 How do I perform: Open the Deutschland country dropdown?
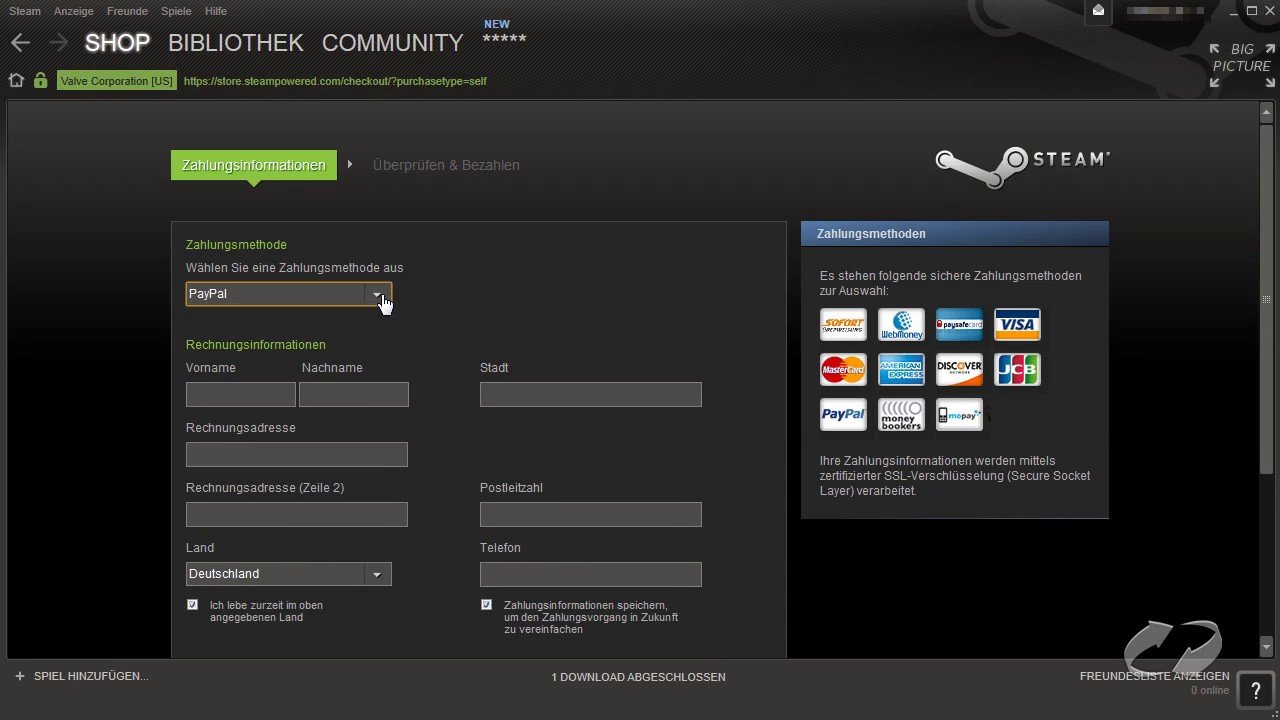coord(289,574)
